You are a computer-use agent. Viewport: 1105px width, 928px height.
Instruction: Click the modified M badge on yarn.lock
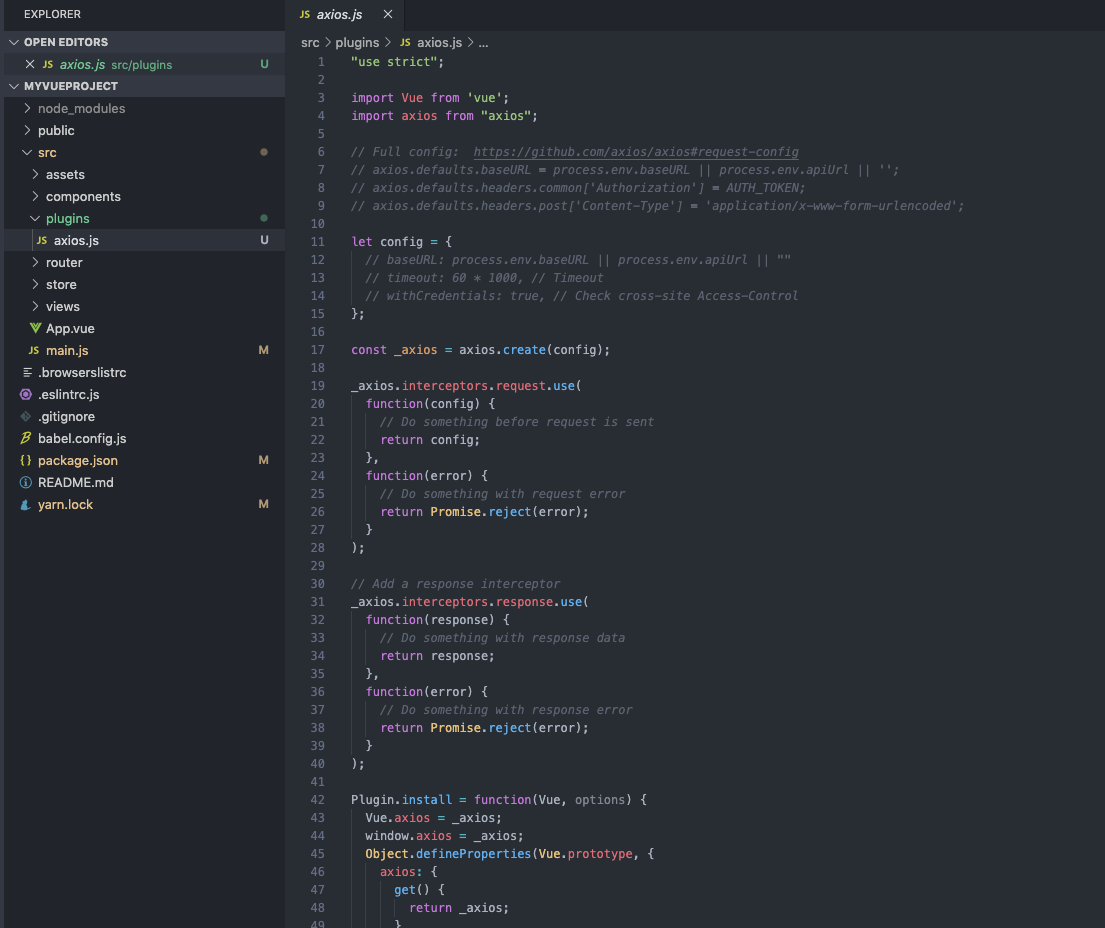tap(264, 505)
